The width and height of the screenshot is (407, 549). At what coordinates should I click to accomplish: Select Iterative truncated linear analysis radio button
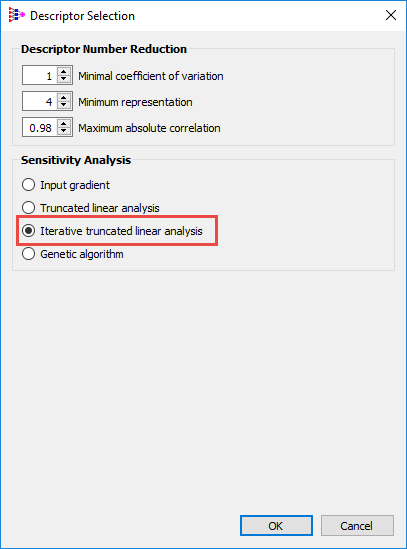pyautogui.click(x=28, y=231)
